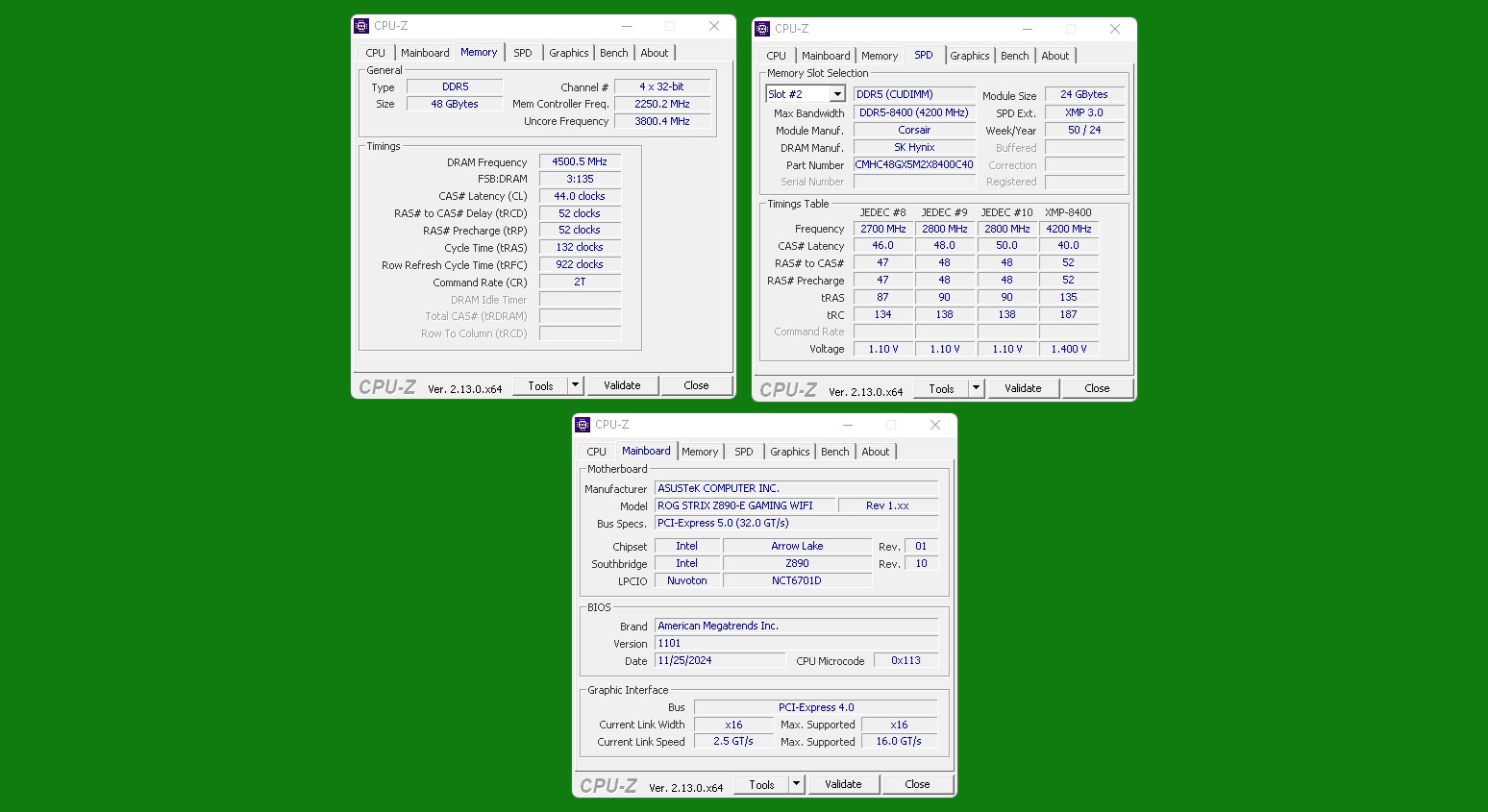The height and width of the screenshot is (812, 1488).
Task: Click the CPU-Z logo icon in the SPD window title bar
Action: (763, 29)
